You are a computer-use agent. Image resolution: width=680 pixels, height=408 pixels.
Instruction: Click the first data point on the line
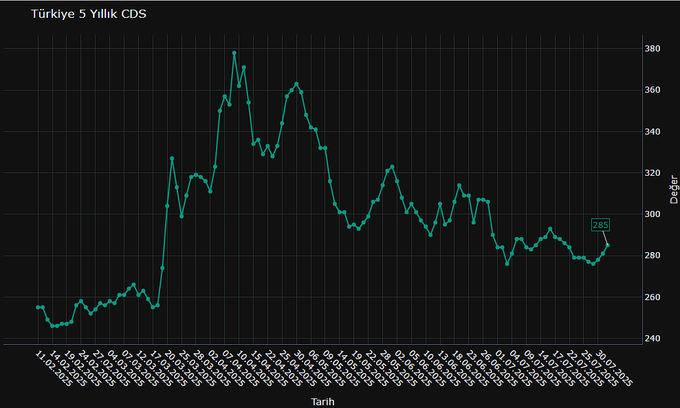point(38,307)
